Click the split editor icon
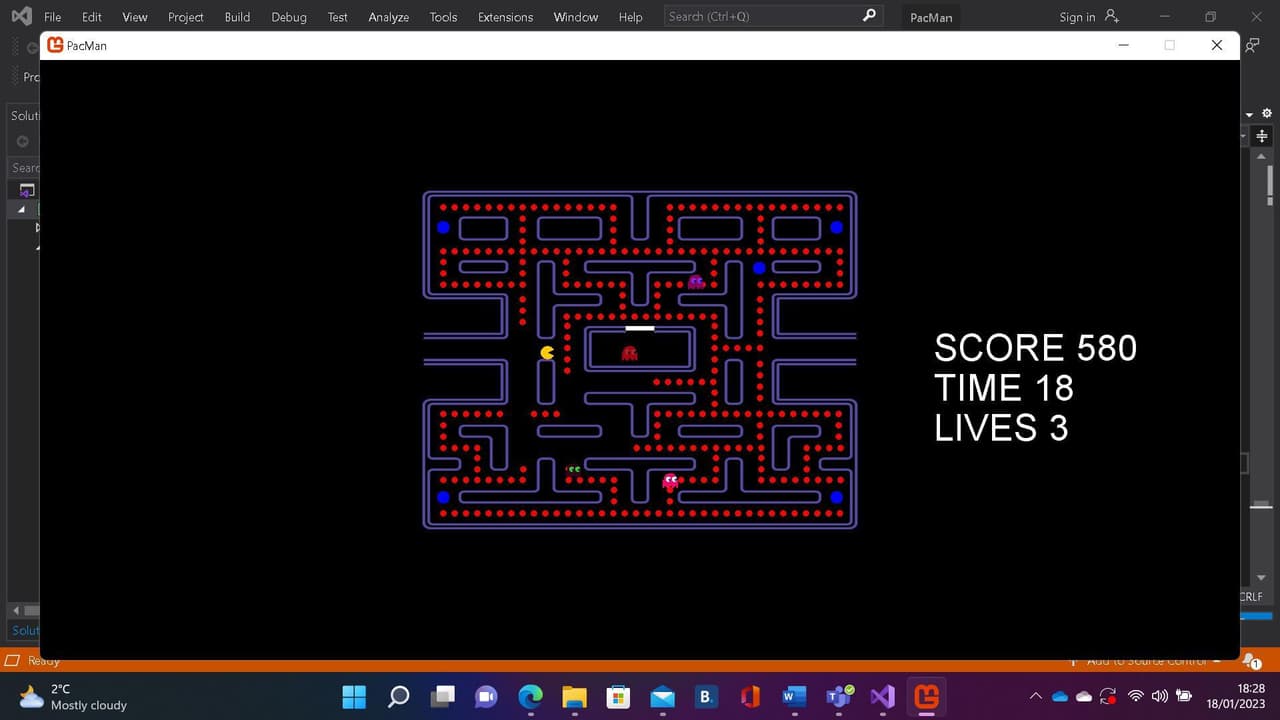This screenshot has height=720, width=1280. (x=1262, y=136)
